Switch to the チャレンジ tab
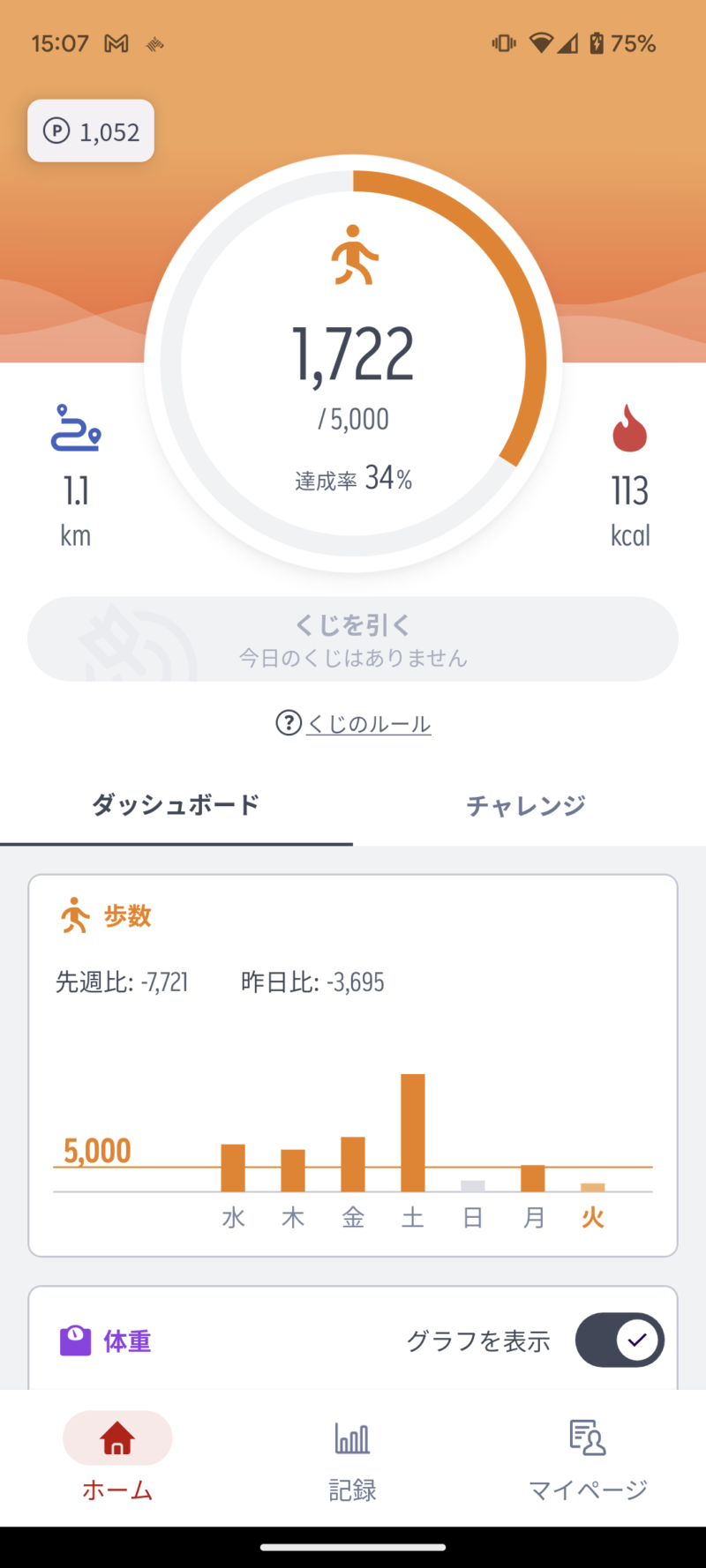Image resolution: width=706 pixels, height=1568 pixels. pos(526,805)
